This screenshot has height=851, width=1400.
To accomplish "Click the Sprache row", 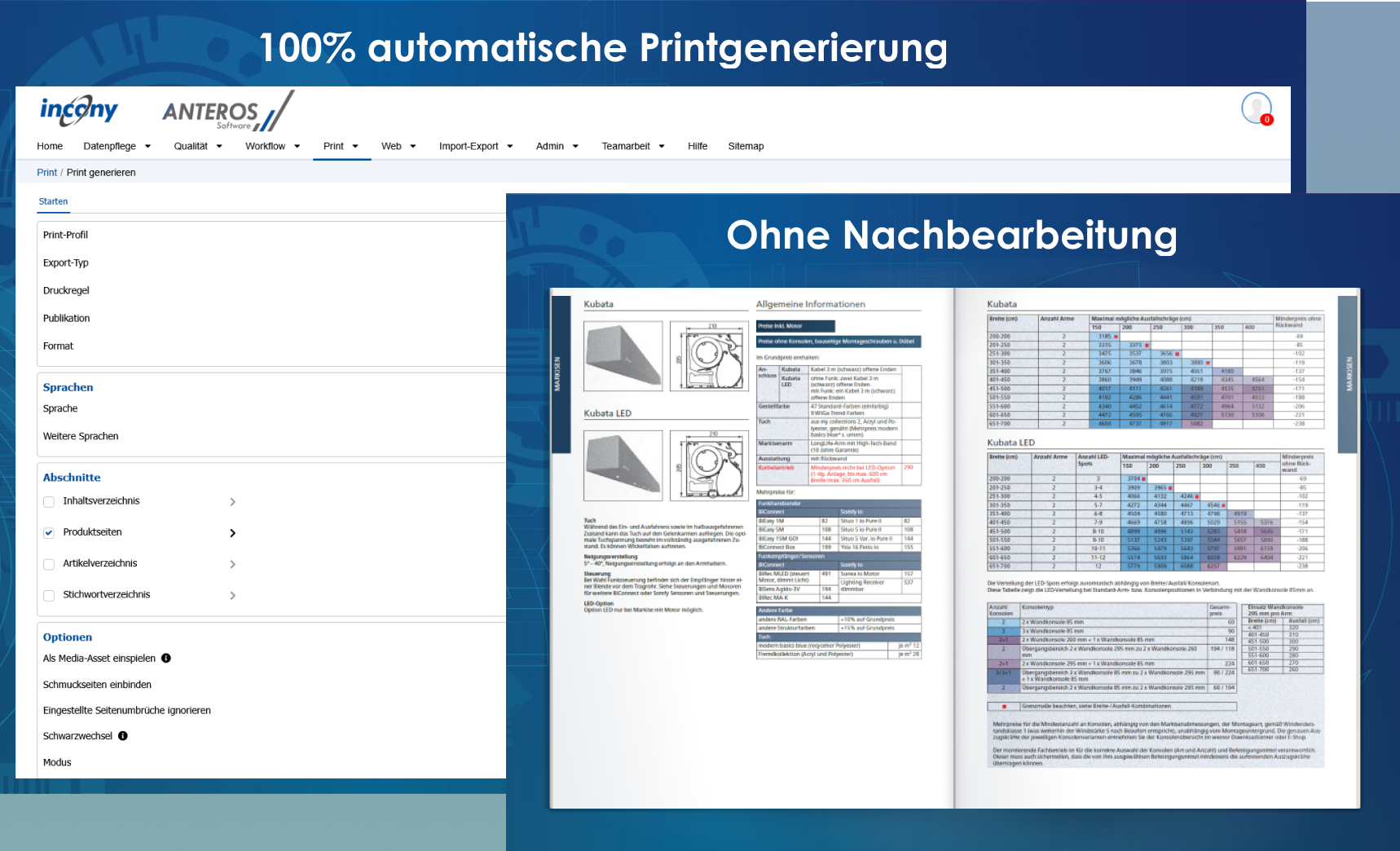I will pyautogui.click(x=271, y=408).
